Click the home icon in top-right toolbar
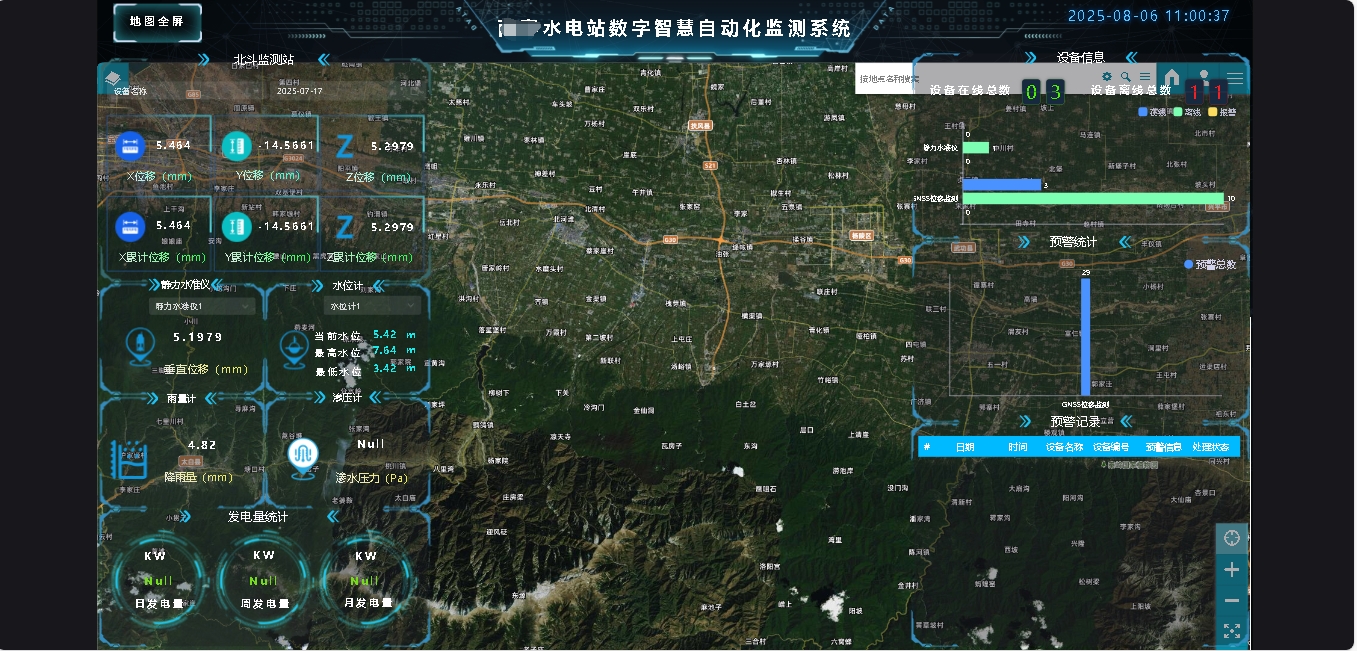The height and width of the screenshot is (651, 1357). click(x=1172, y=78)
